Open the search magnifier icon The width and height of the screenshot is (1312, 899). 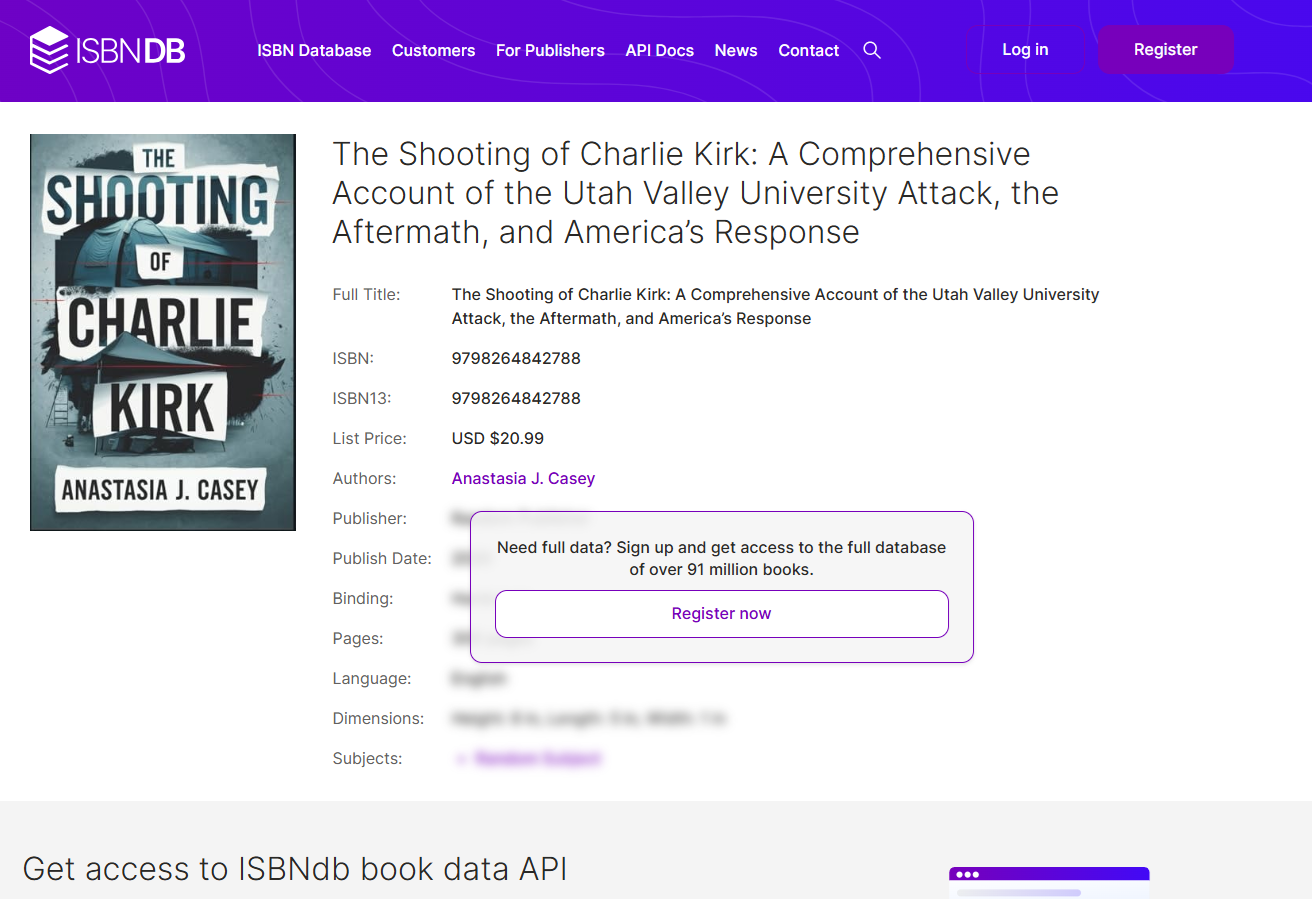pyautogui.click(x=872, y=50)
